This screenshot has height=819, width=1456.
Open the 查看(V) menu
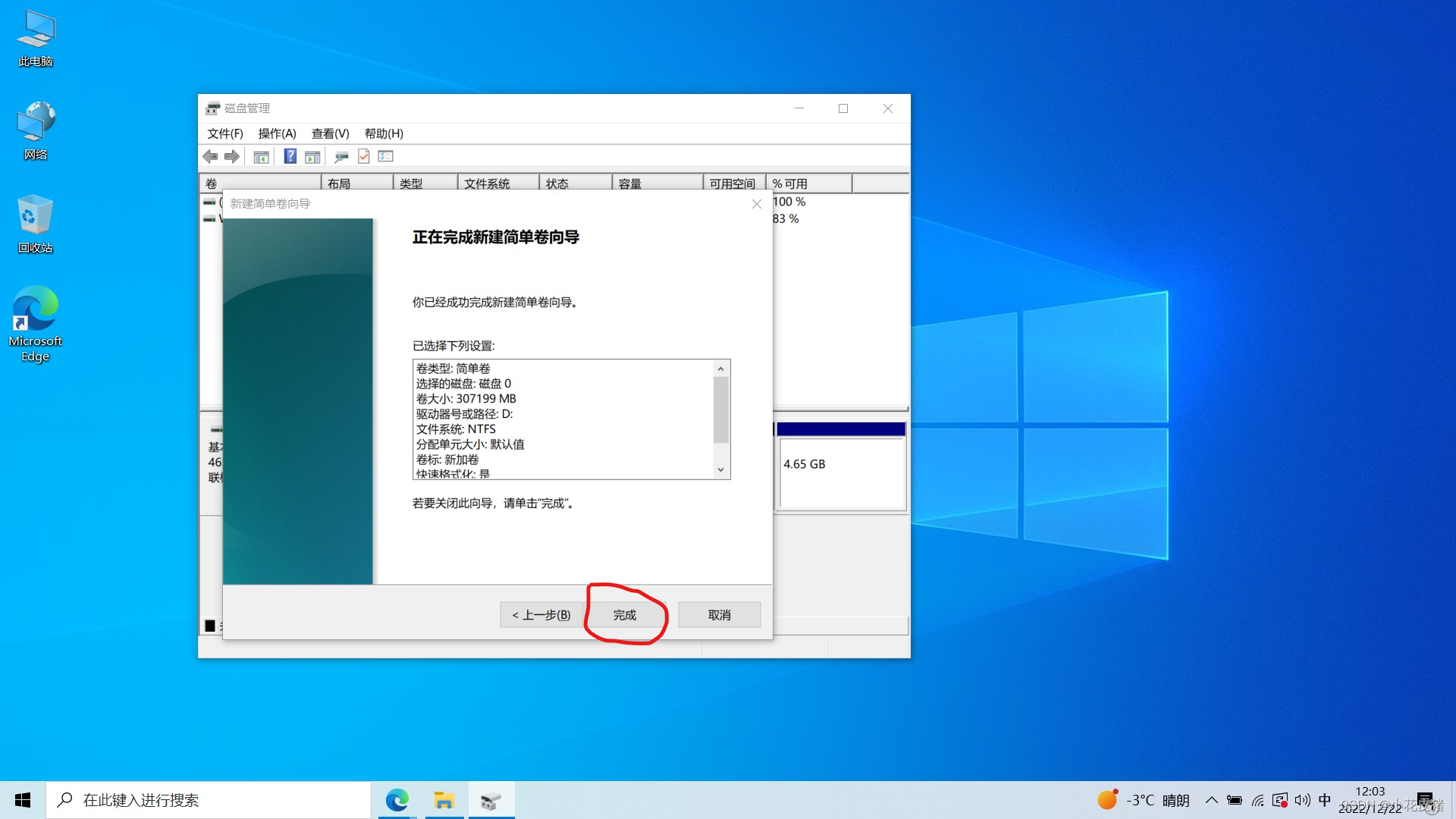point(330,133)
